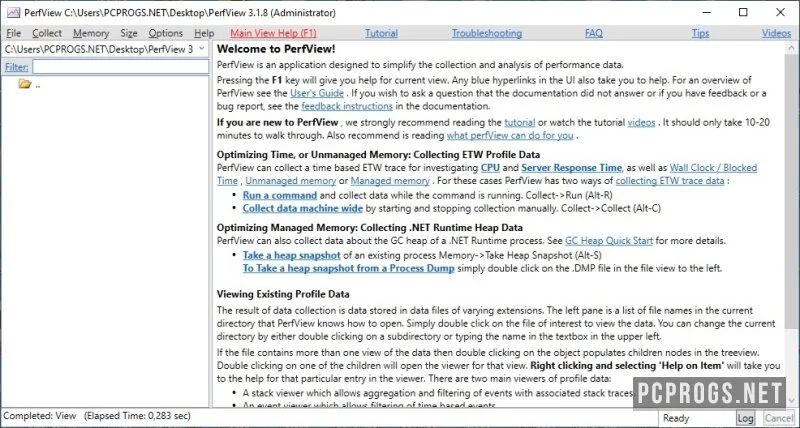Click 'Take a heap snapshot' link
This screenshot has width=800, height=428.
(x=291, y=255)
